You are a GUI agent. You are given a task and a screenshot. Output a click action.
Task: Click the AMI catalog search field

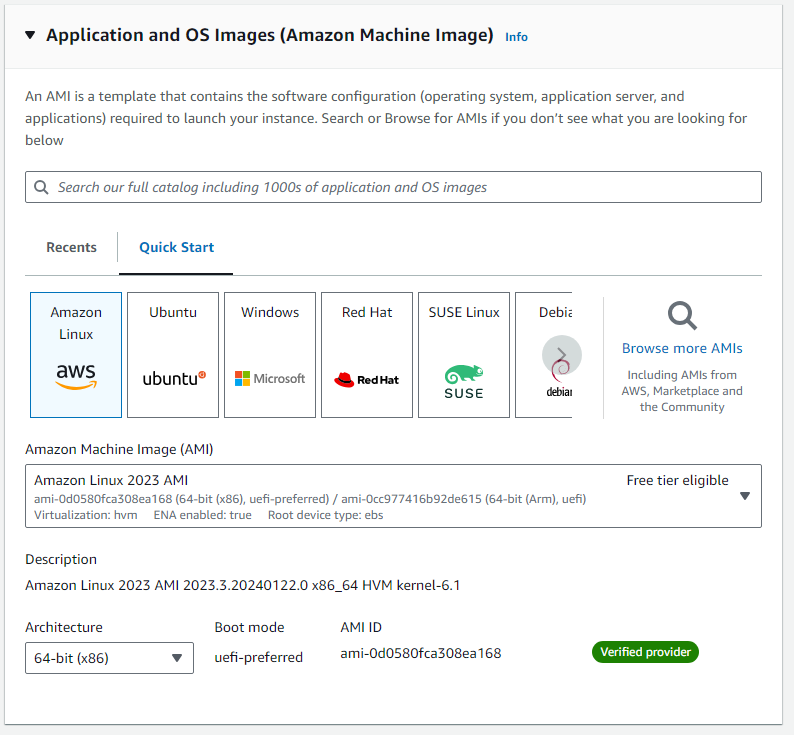(x=393, y=187)
